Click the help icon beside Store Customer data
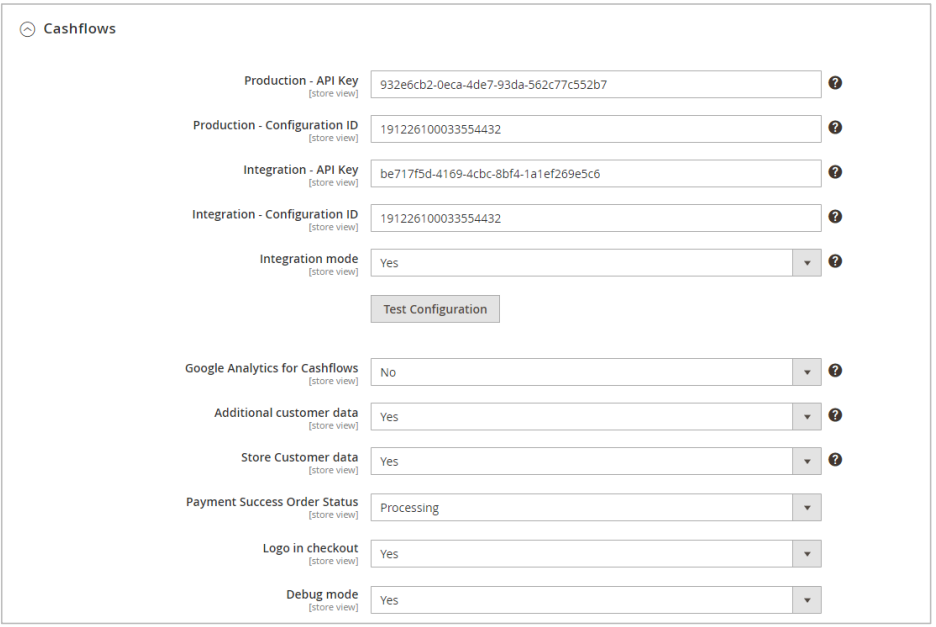 (835, 459)
